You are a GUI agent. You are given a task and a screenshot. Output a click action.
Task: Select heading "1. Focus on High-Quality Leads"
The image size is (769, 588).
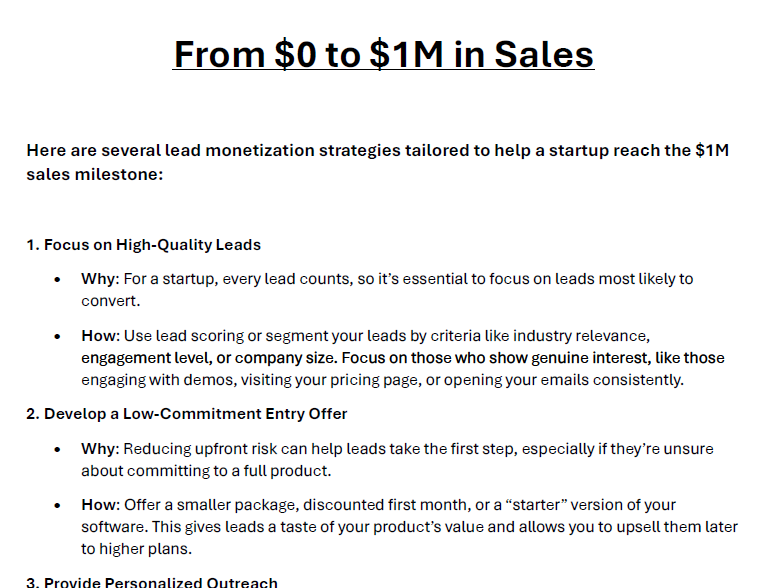click(143, 244)
